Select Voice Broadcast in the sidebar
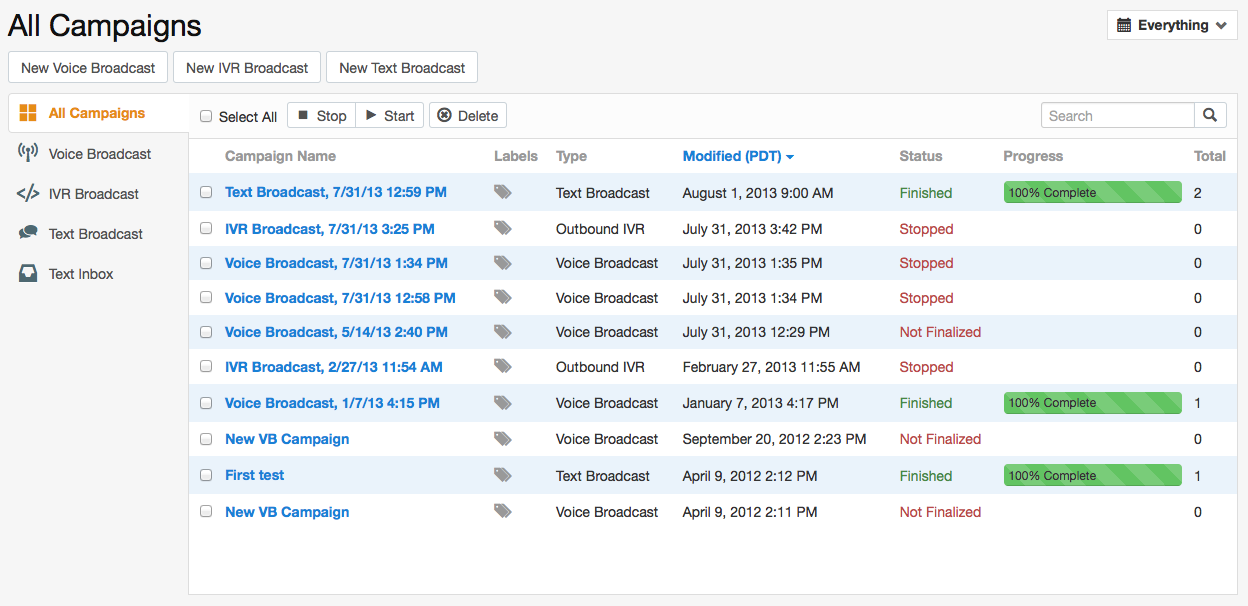 (x=99, y=153)
